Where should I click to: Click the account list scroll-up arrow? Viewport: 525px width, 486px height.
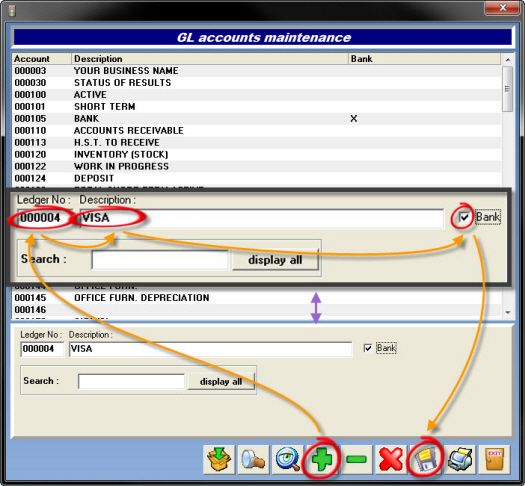[508, 60]
